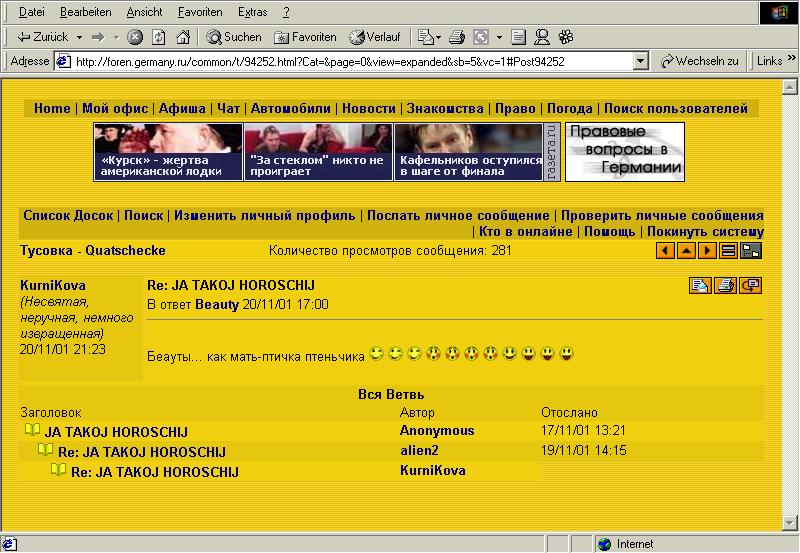
Task: Open the Послать личное сообщение link
Action: (458, 215)
